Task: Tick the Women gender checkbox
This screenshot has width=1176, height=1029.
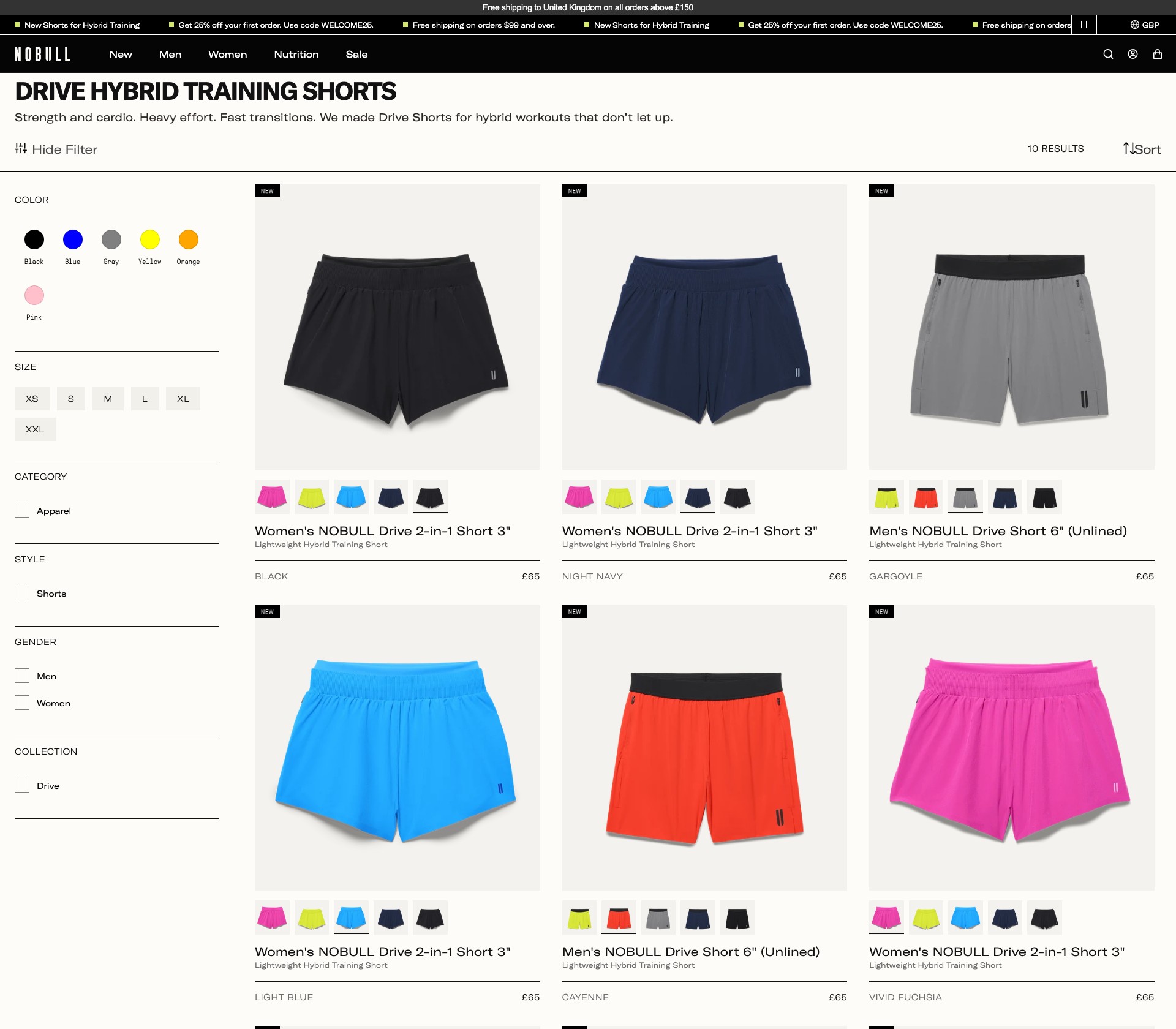Action: (22, 703)
